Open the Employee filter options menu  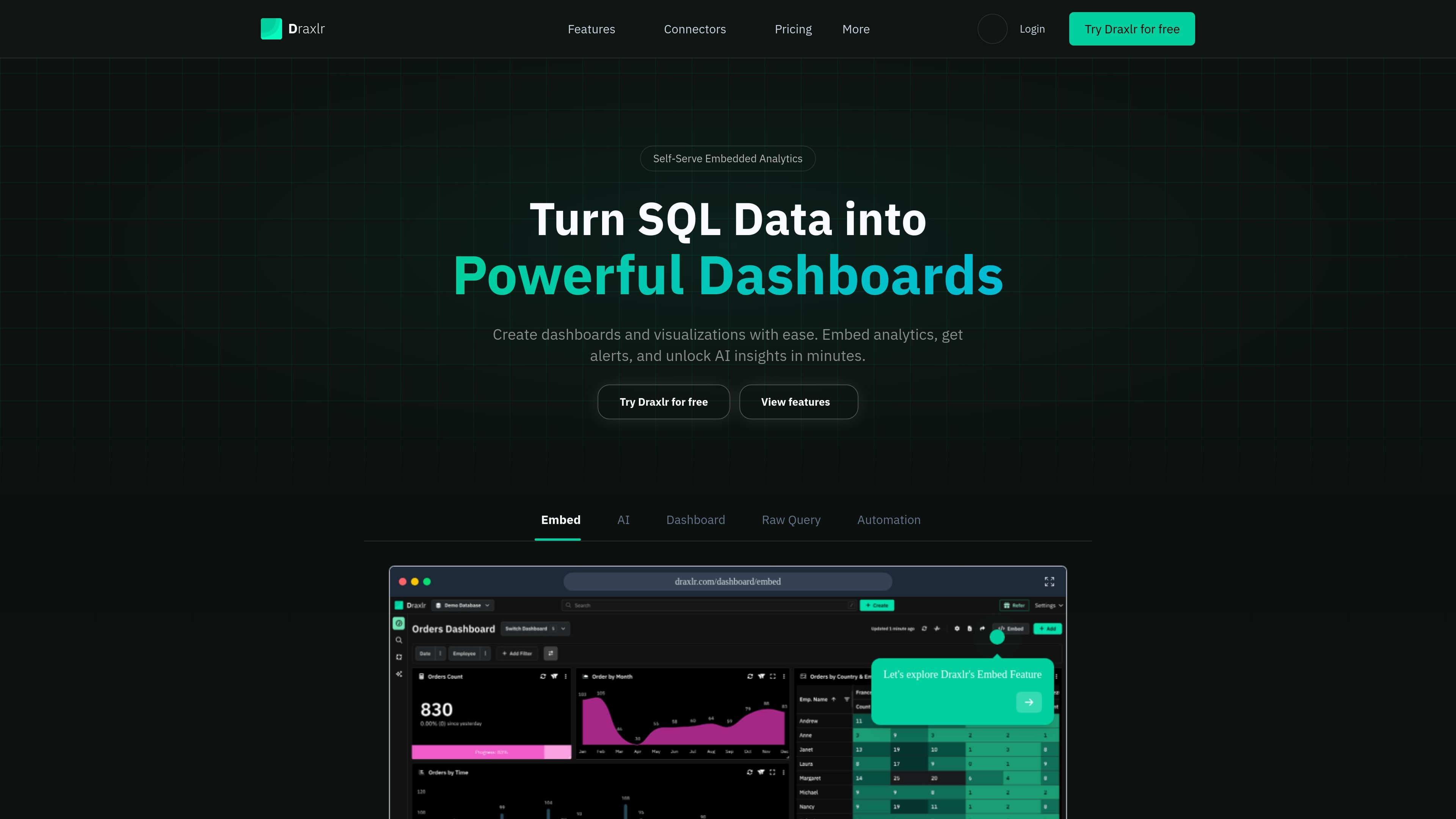(x=485, y=653)
